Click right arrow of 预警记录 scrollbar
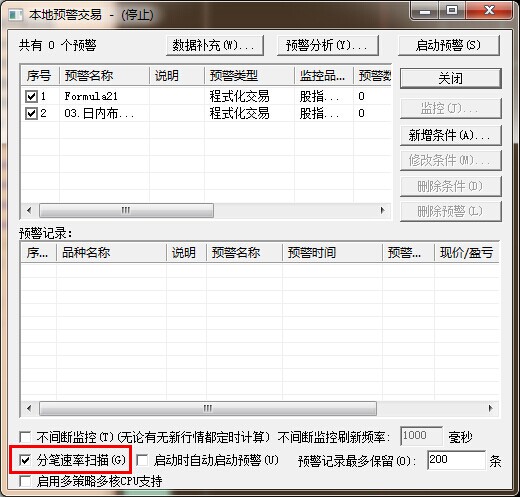This screenshot has height=497, width=520. point(490,408)
